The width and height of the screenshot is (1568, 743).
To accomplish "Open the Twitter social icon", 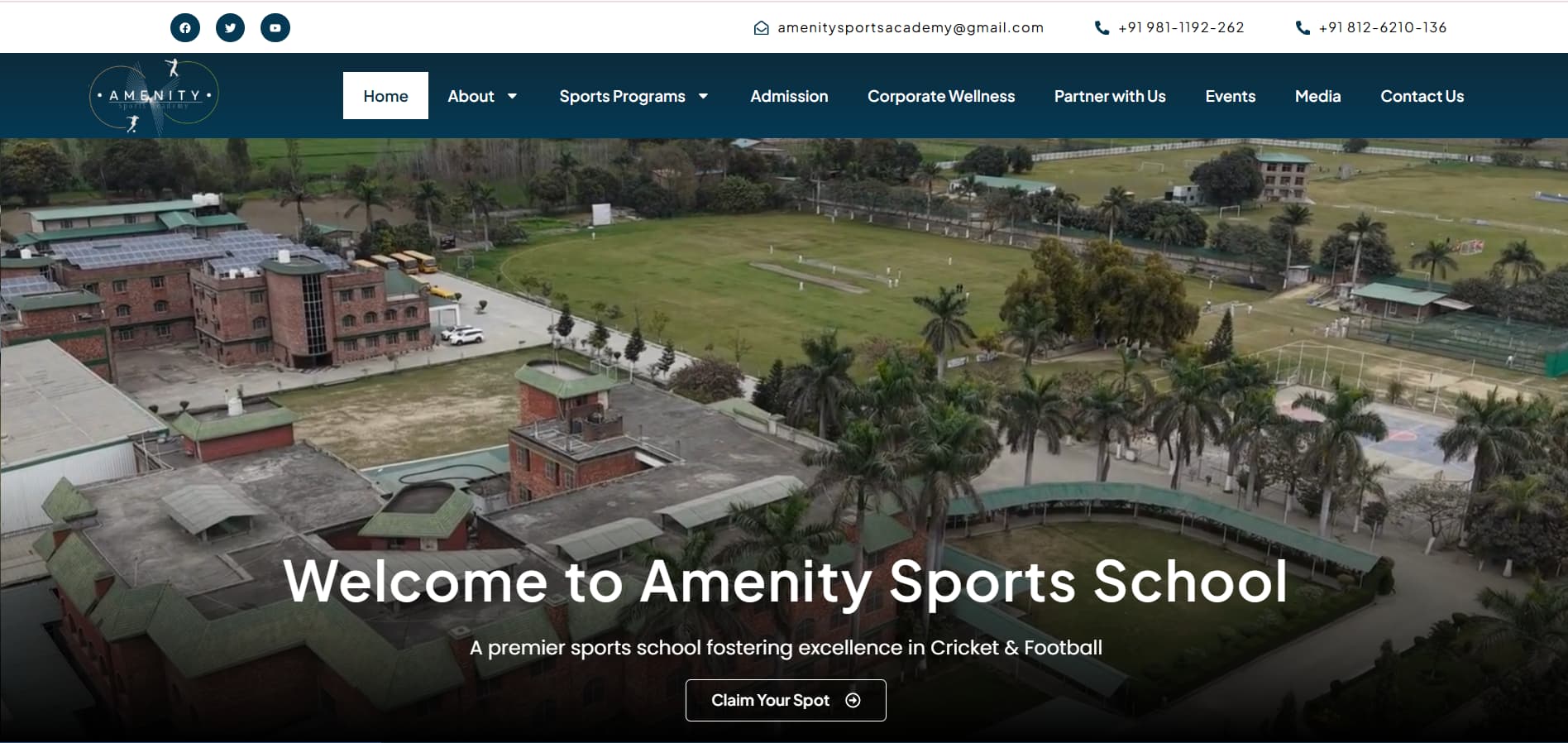I will click(x=230, y=28).
